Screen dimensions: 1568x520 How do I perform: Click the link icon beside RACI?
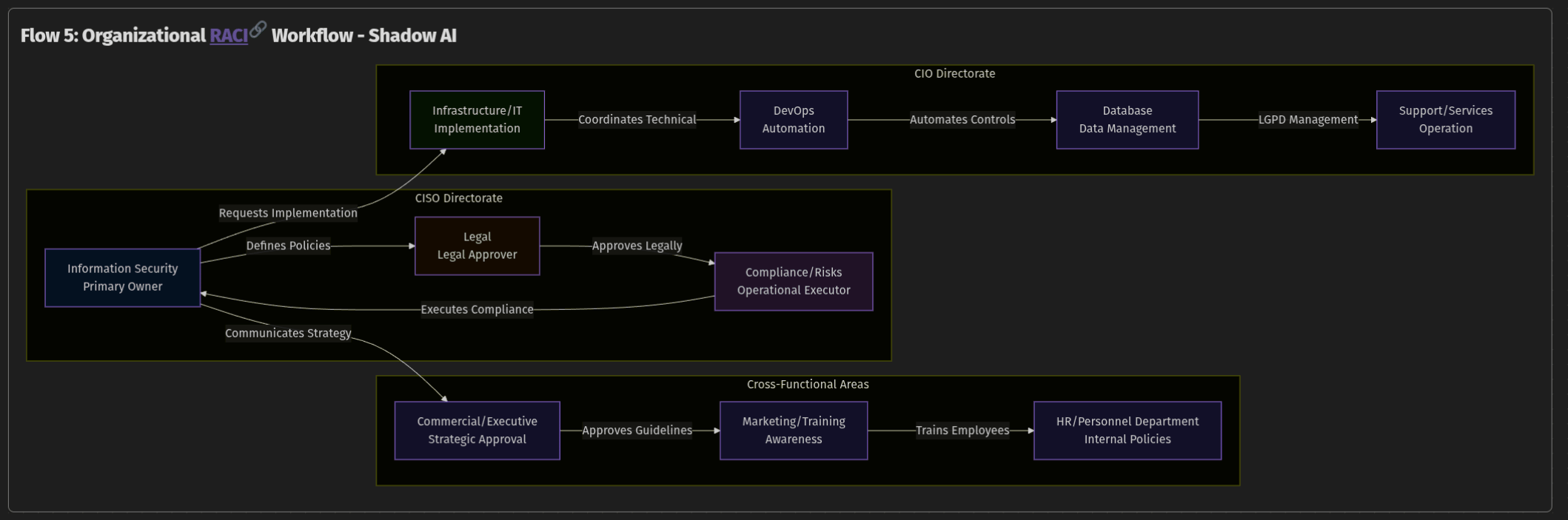point(258,30)
